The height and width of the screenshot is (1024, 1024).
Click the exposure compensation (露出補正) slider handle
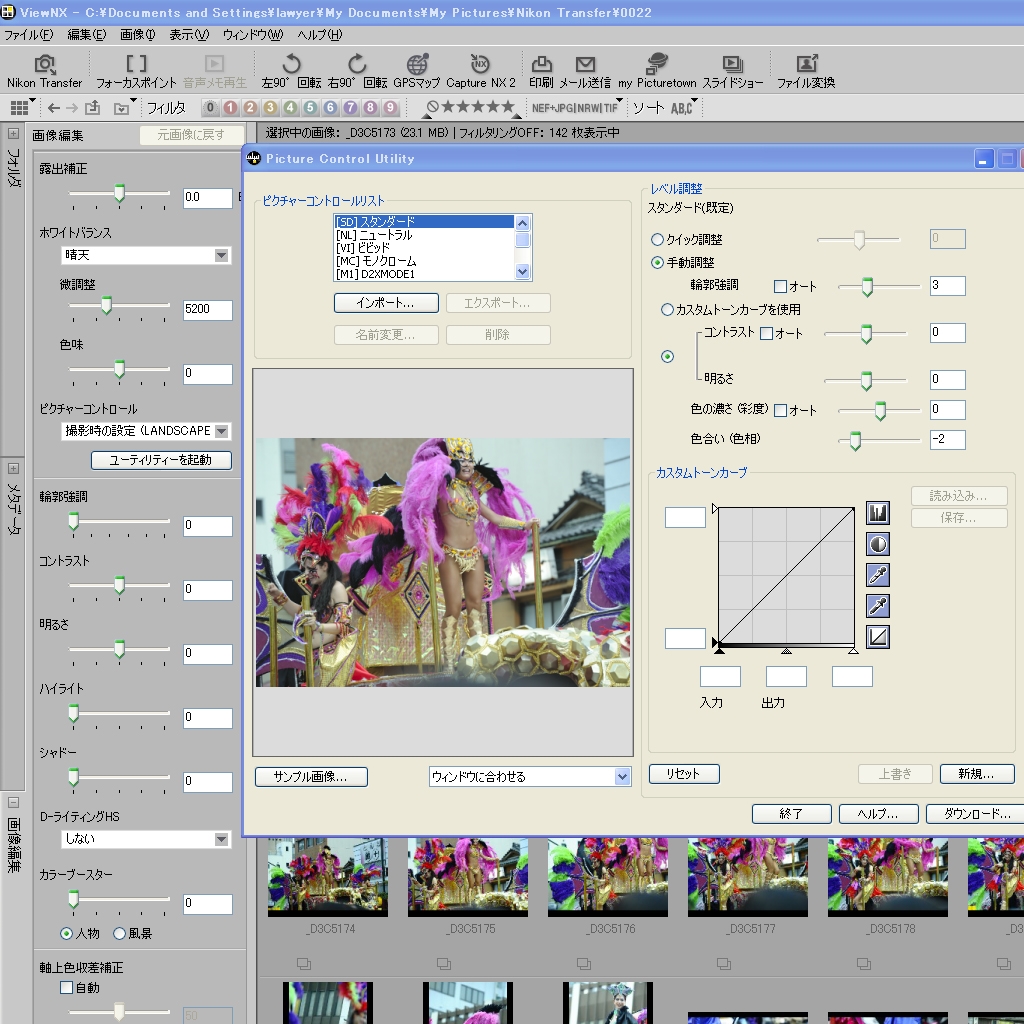click(119, 194)
